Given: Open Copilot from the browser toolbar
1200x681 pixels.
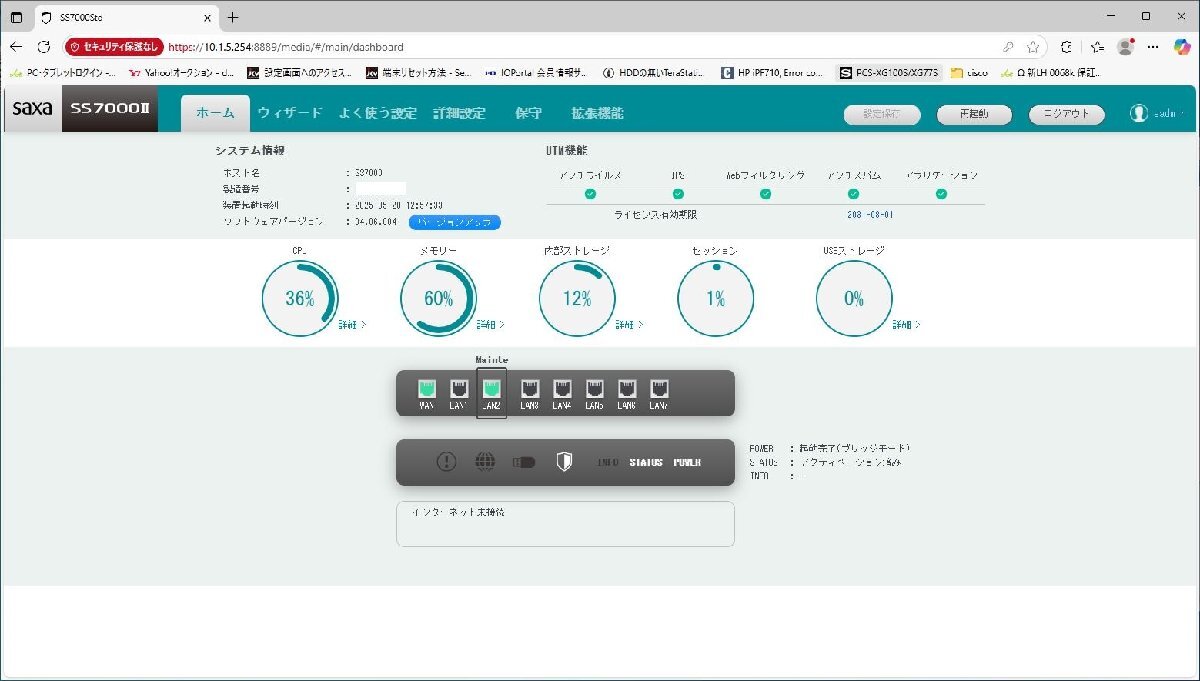Looking at the screenshot, I should tap(1182, 46).
